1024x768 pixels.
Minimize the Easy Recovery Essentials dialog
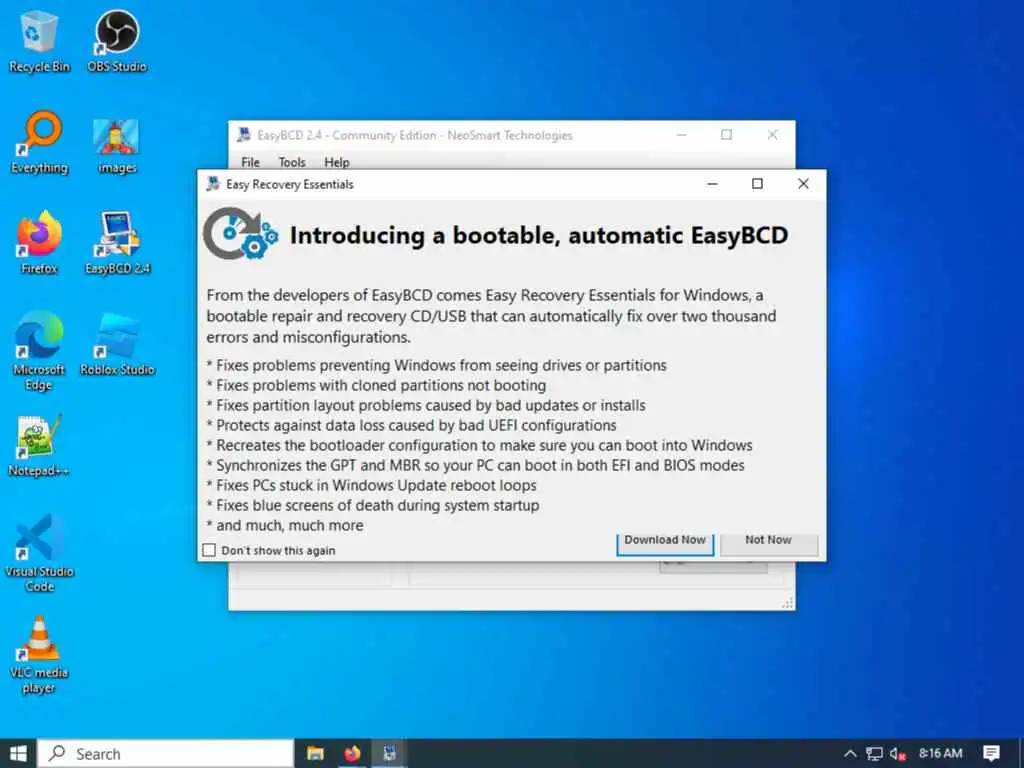point(712,184)
